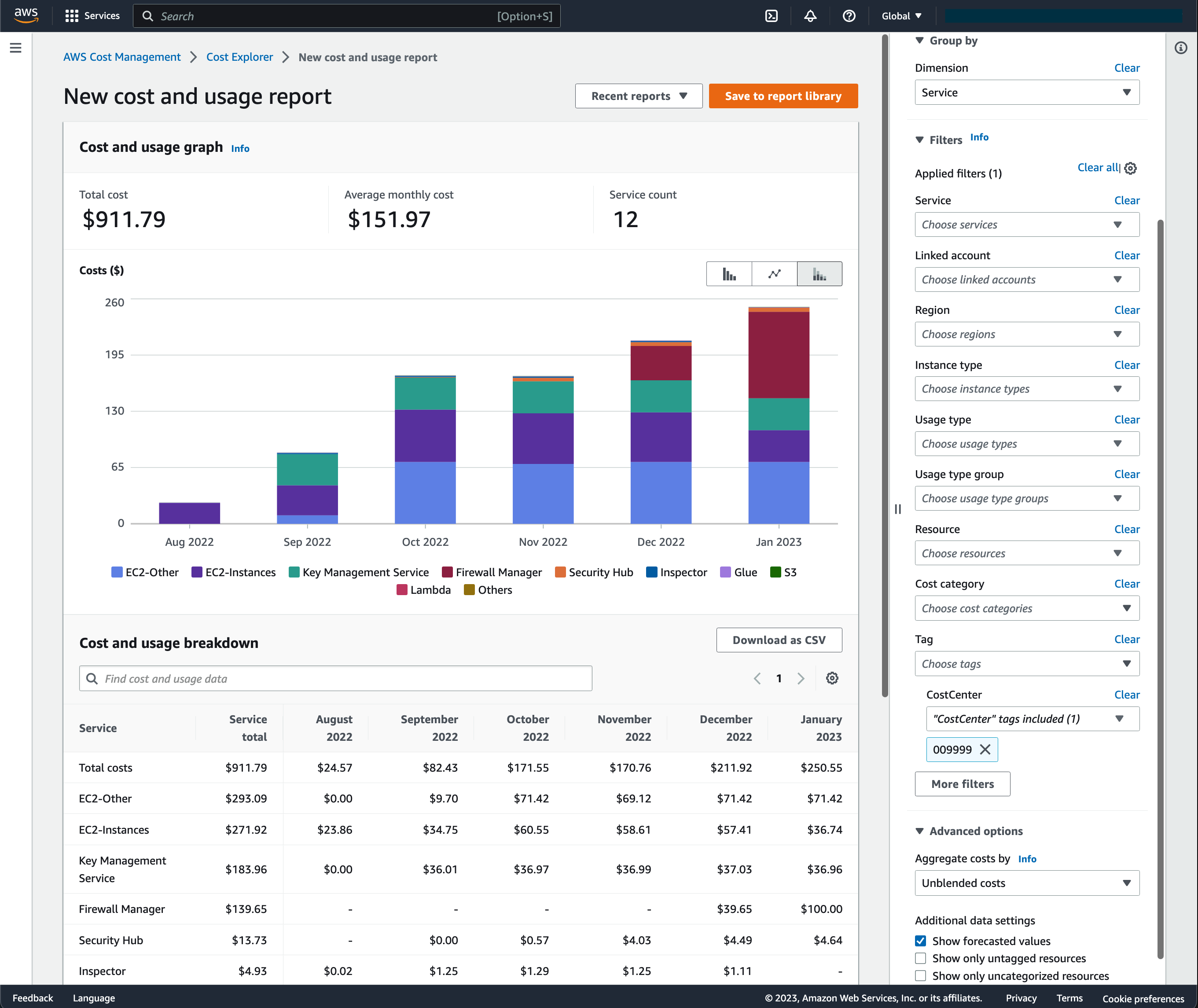Open the CloudShell terminal icon
The image size is (1198, 1008).
(x=771, y=15)
